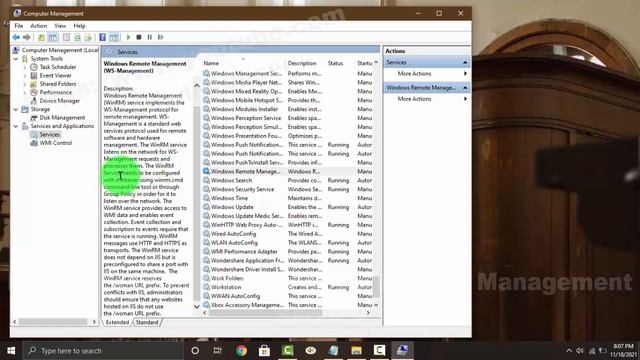Click the volume icon in system tray
The height and width of the screenshot is (360, 640).
580,351
